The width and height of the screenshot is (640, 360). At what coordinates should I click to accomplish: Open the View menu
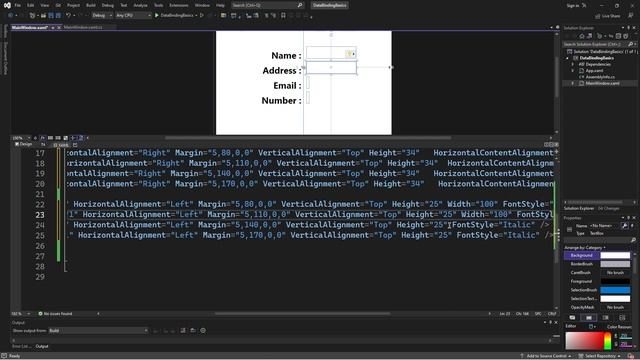[x=44, y=5]
